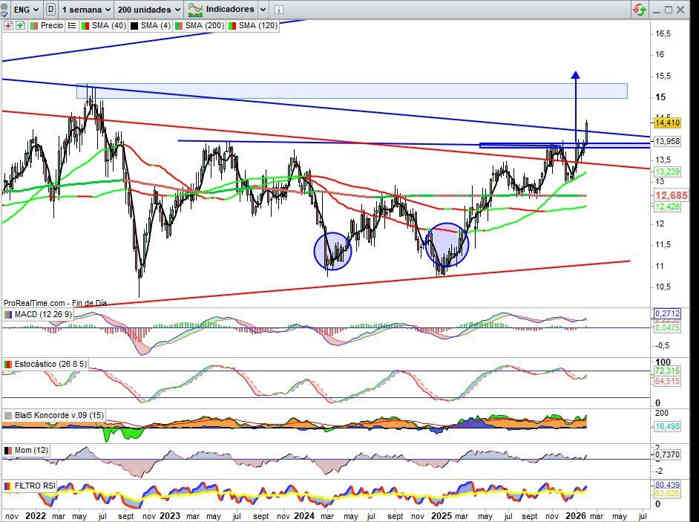Click the Blai5 Koncorde indicator icon

(x=7, y=413)
